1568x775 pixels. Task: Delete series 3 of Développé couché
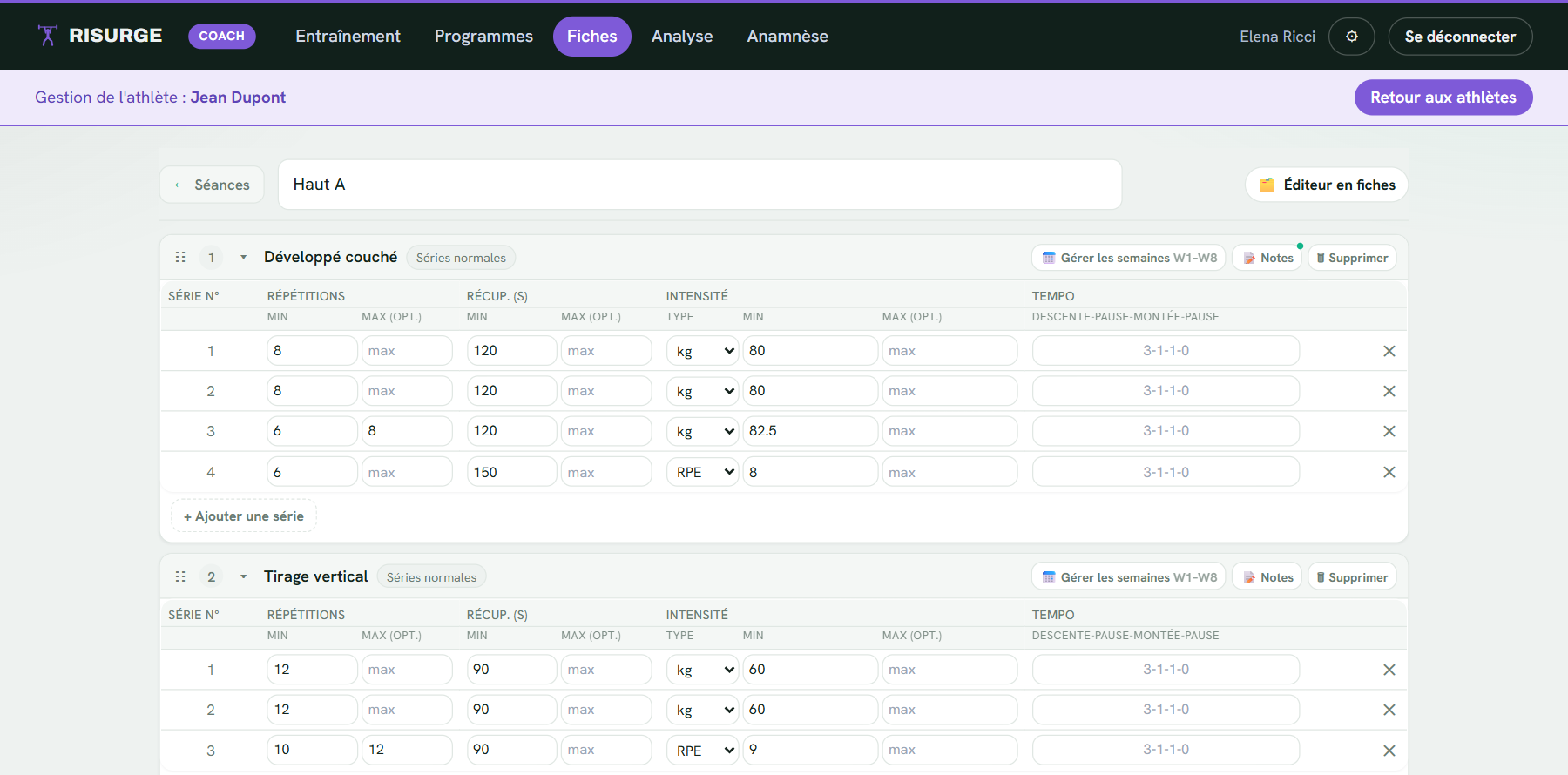point(1389,431)
